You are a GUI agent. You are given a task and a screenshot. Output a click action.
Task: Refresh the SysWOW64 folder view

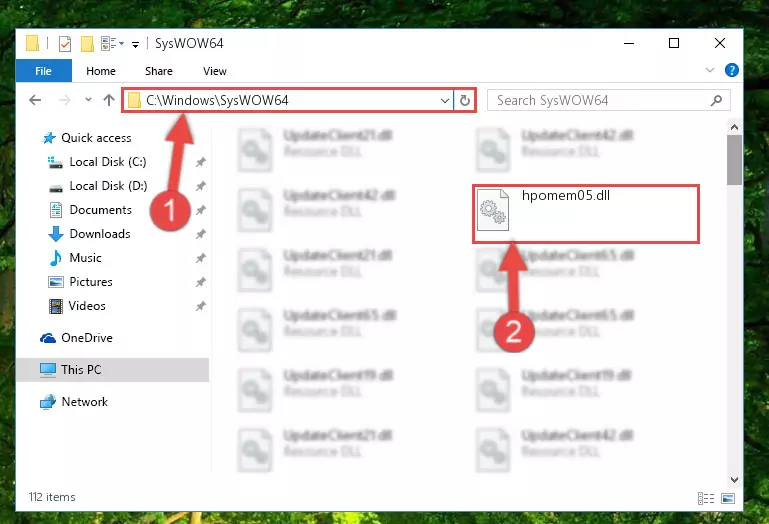tap(464, 101)
